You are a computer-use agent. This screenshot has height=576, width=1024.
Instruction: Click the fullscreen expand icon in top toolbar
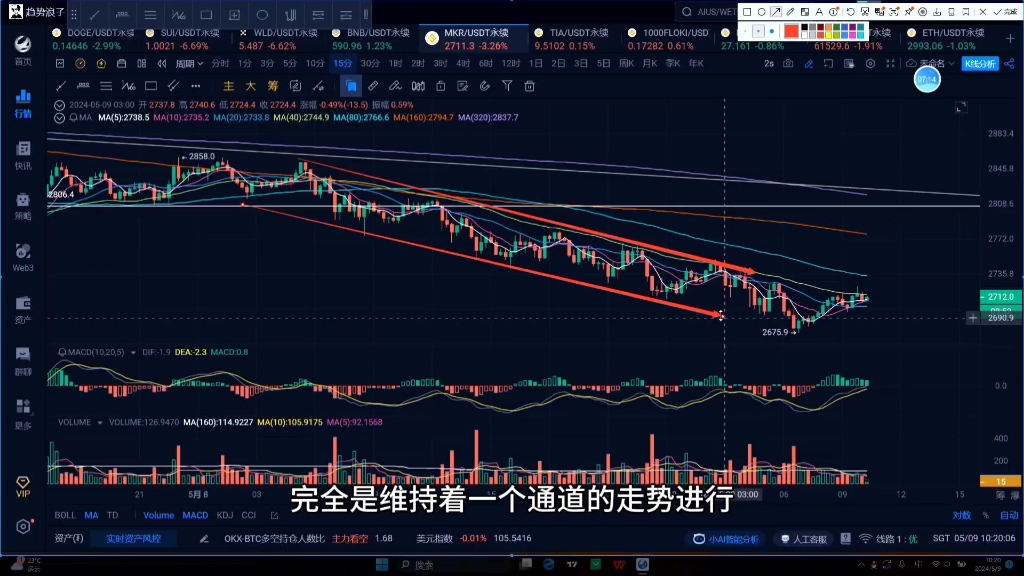890,63
